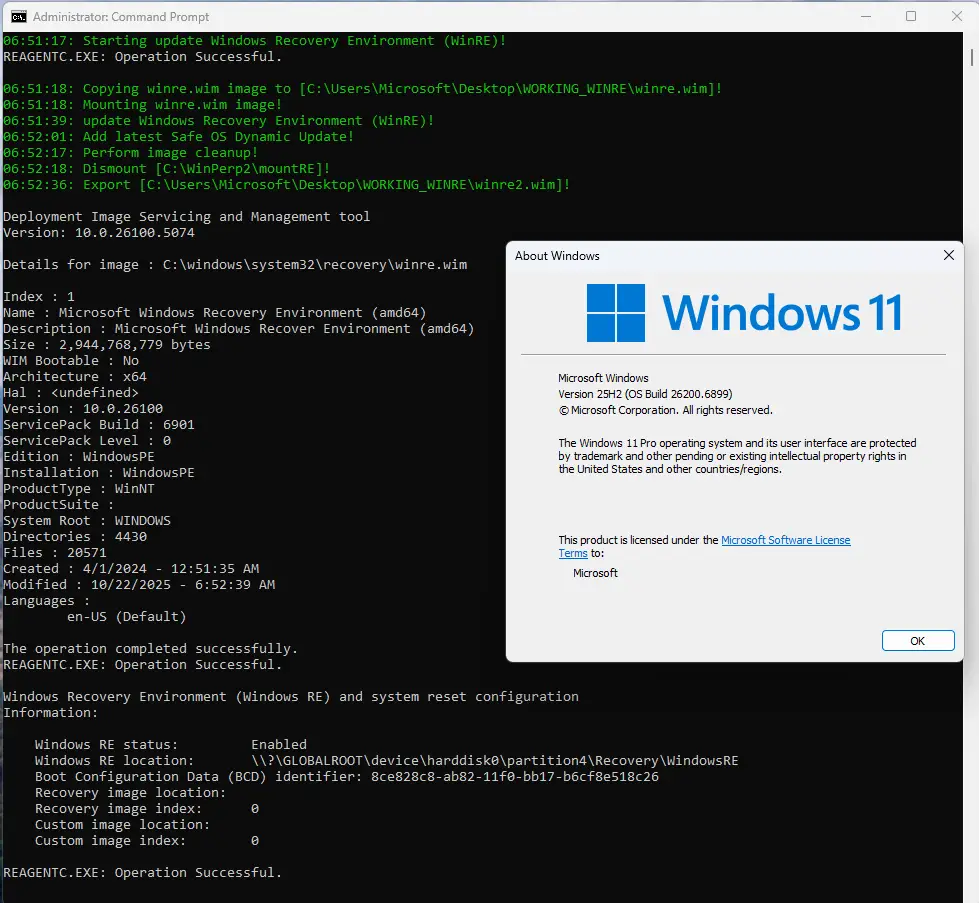Screen dimensions: 979x903
Task: Click the 'System Root : WINDOWS' line
Action: 87,521
